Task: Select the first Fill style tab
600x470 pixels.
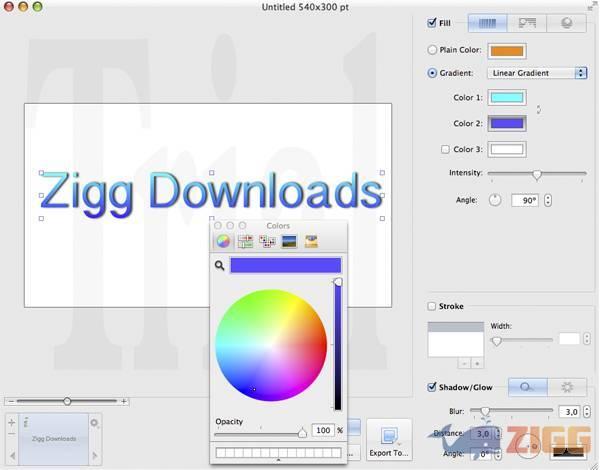Action: pyautogui.click(x=488, y=22)
